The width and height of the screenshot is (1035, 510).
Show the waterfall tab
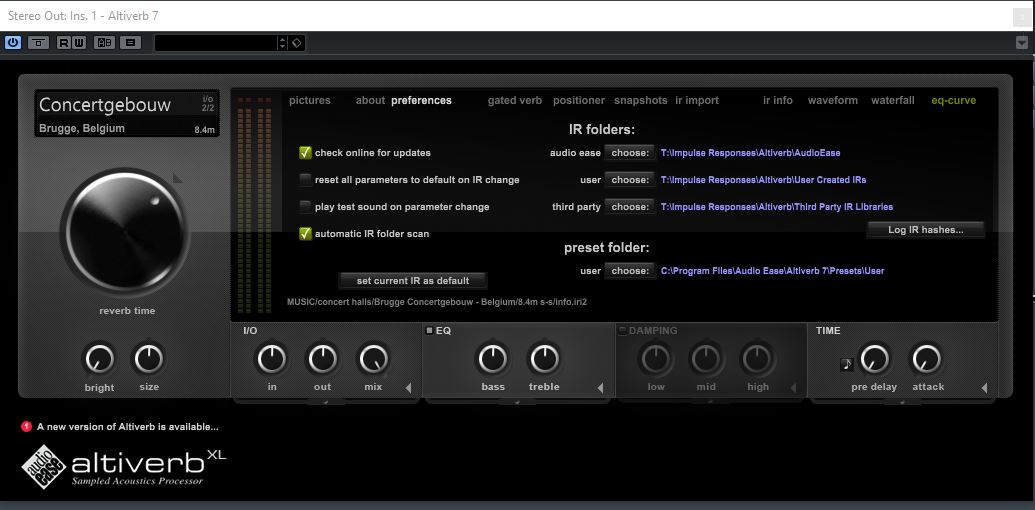click(x=892, y=100)
